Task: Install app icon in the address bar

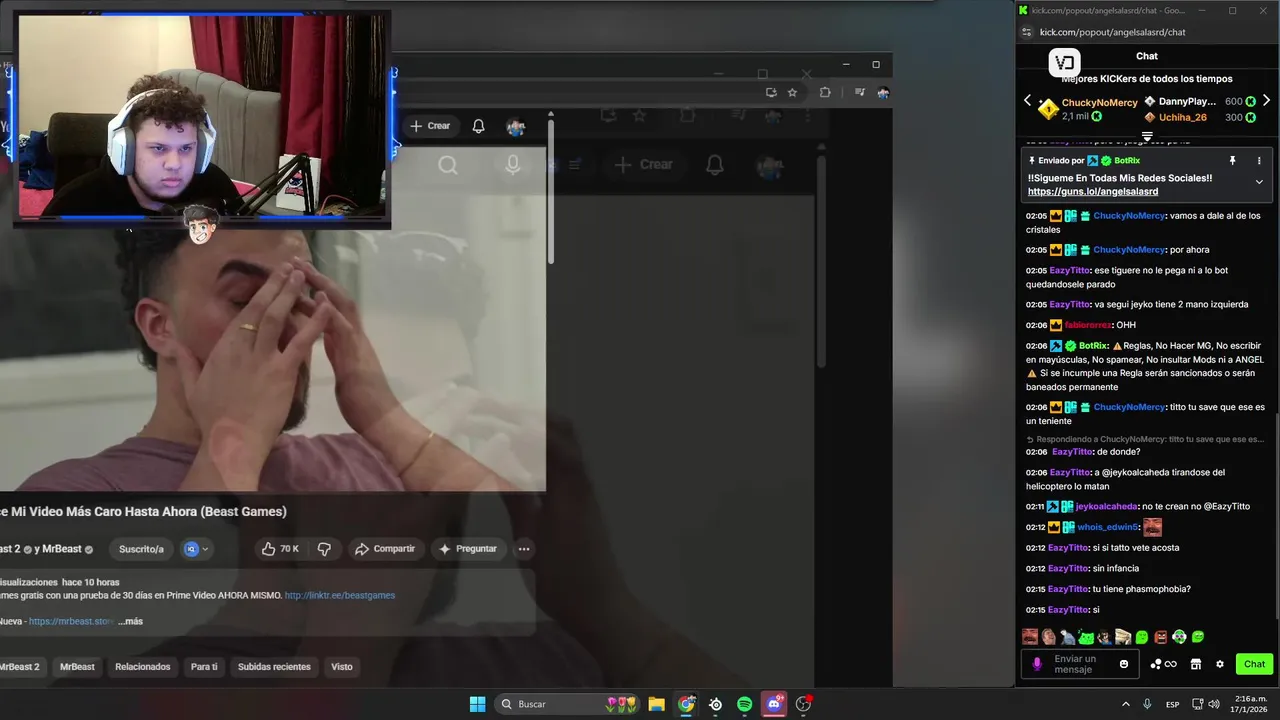Action: [771, 92]
